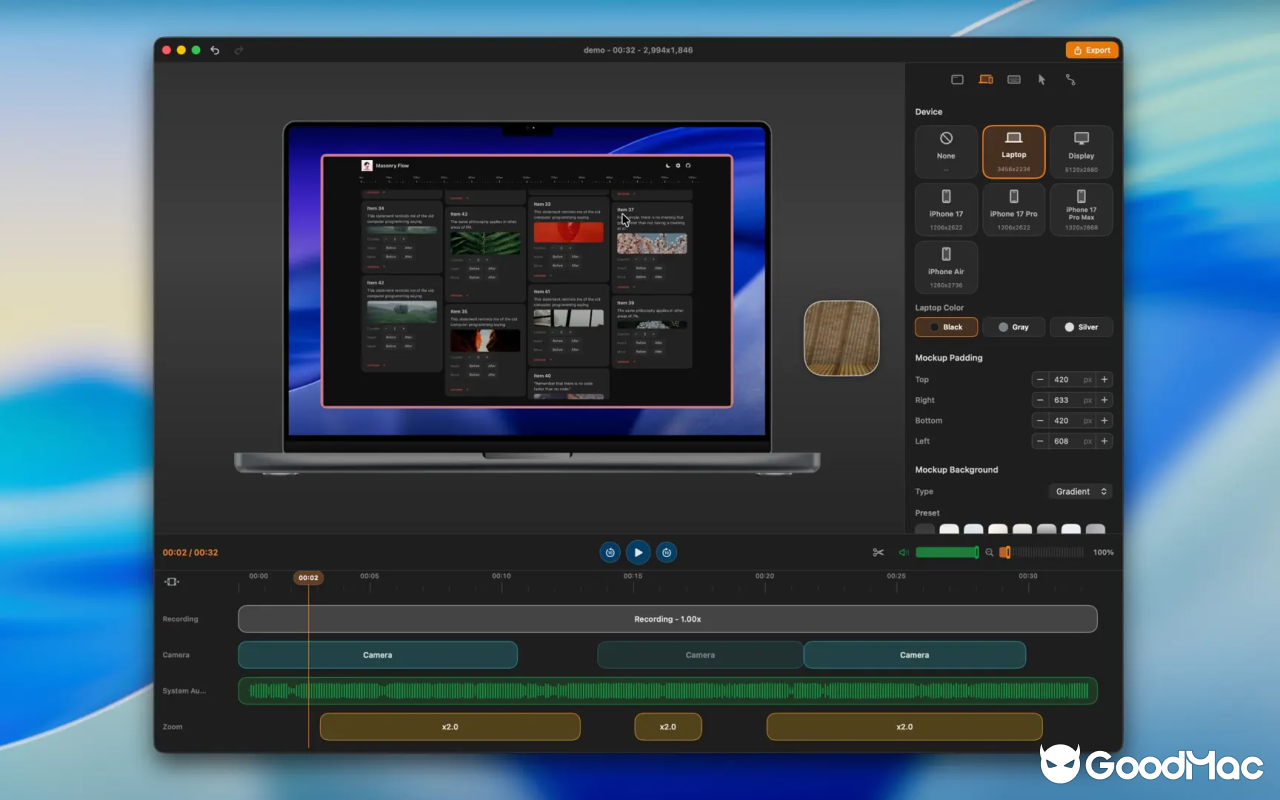Set laptop color to Black
This screenshot has width=1280, height=800.
946,327
